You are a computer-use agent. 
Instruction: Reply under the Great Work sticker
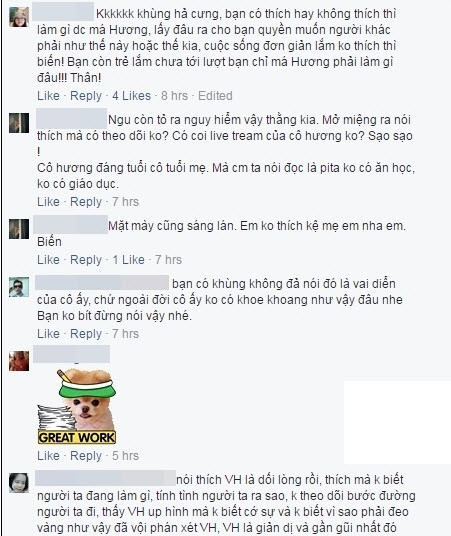86,456
